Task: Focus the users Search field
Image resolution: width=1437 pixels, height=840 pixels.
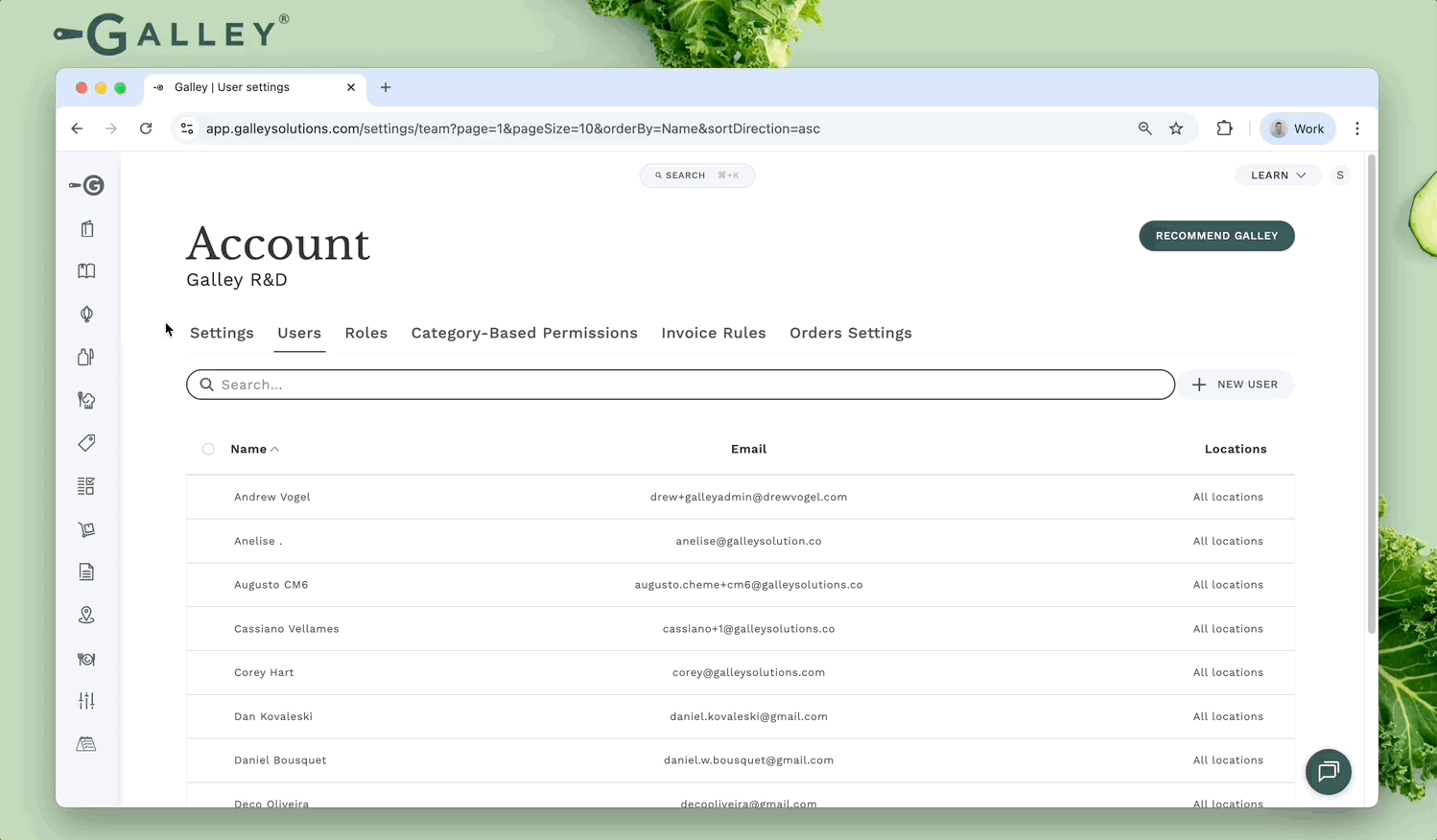Action: [680, 385]
